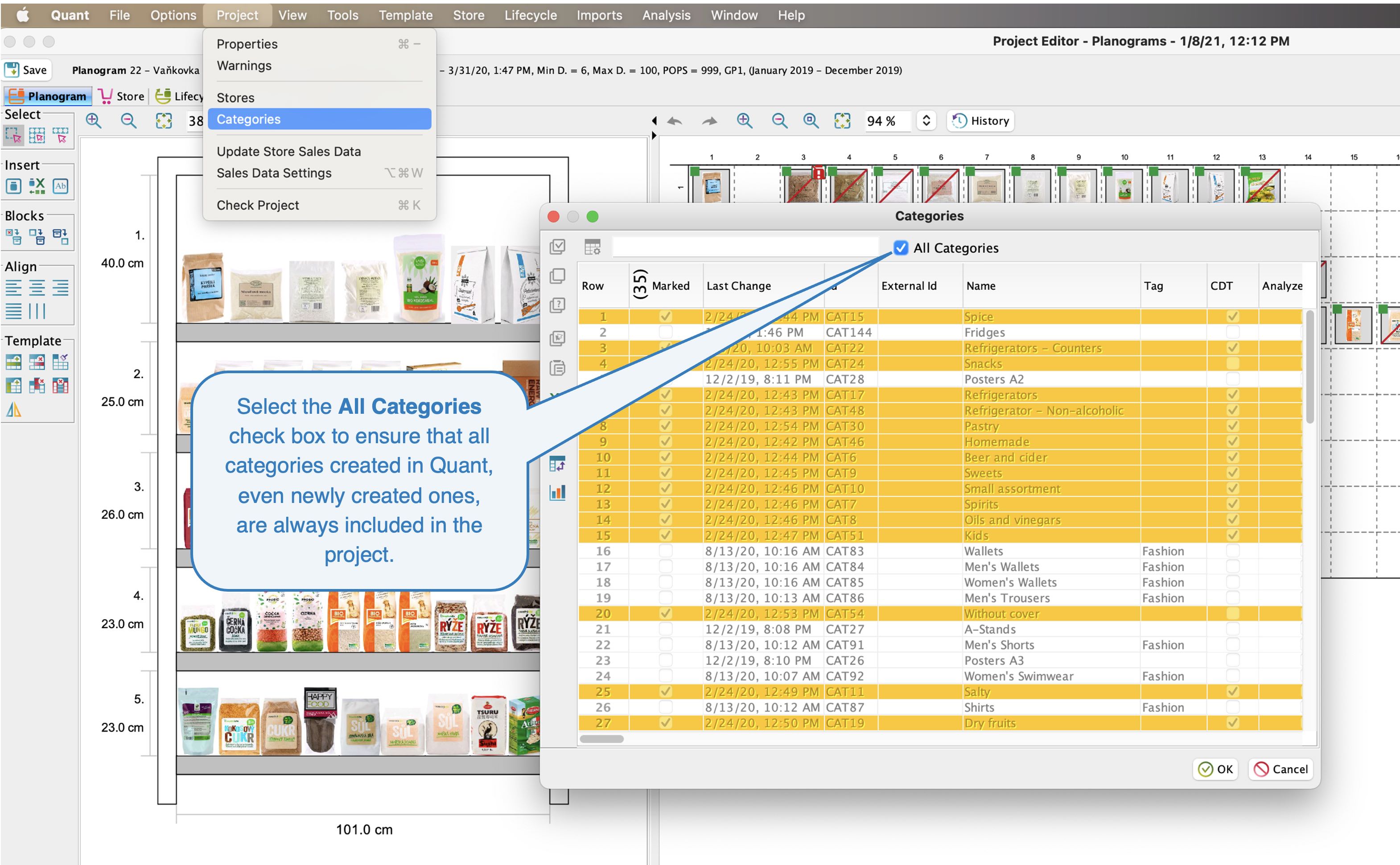Switch to the Store tab
Screen dimensions: 1400x865
[x=122, y=96]
